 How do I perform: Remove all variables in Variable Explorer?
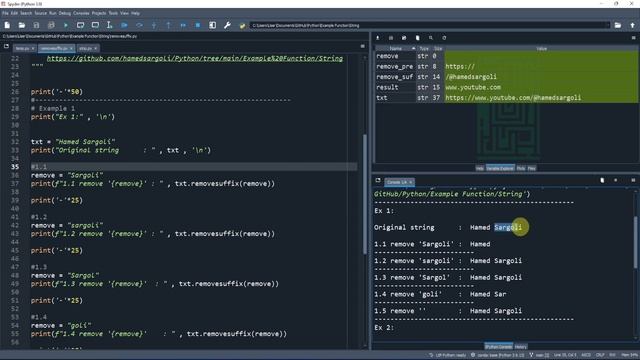point(417,38)
